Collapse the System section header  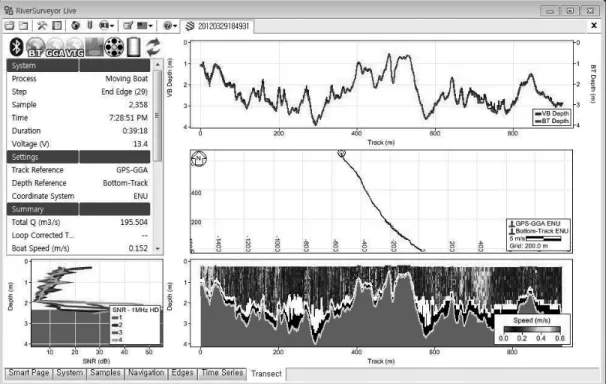pos(78,65)
